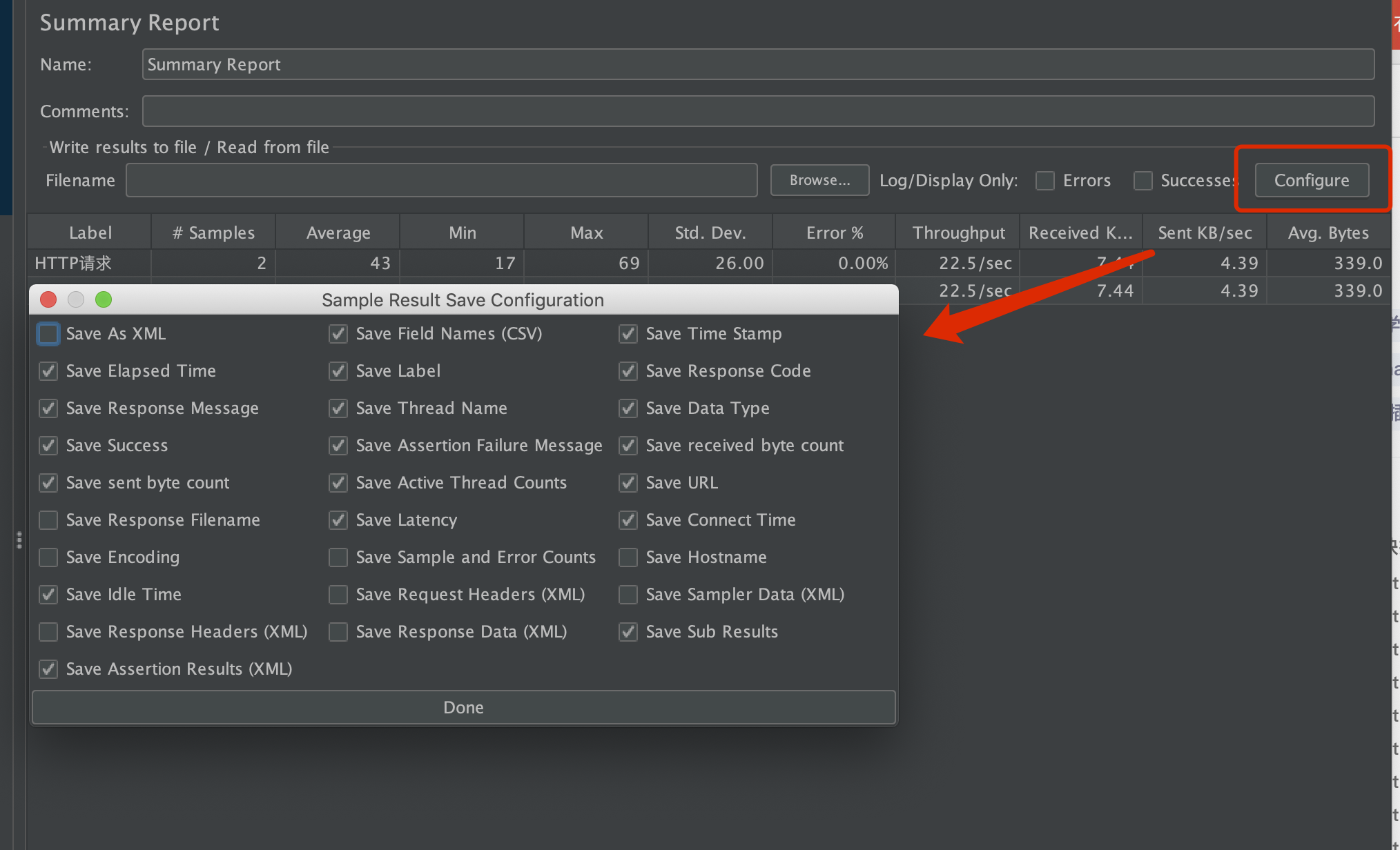Click the Done button

[463, 707]
